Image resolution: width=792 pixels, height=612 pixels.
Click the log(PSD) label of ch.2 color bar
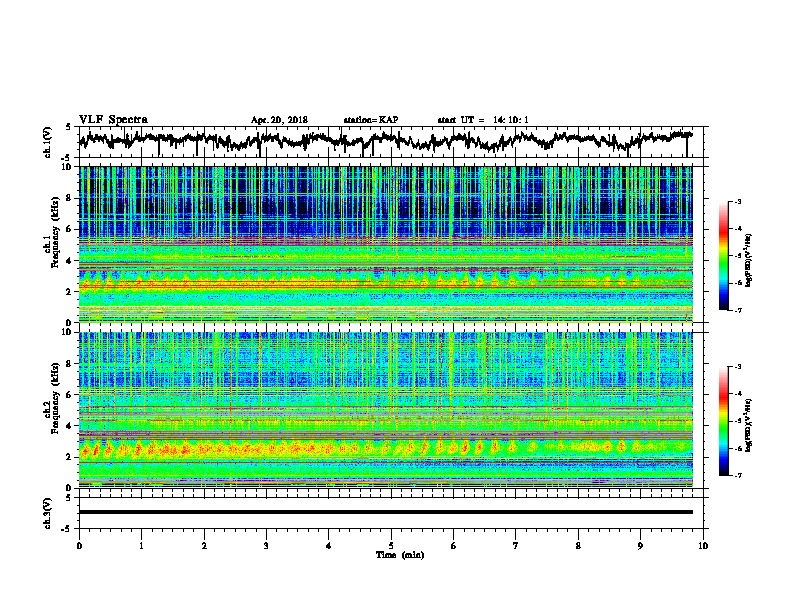749,424
